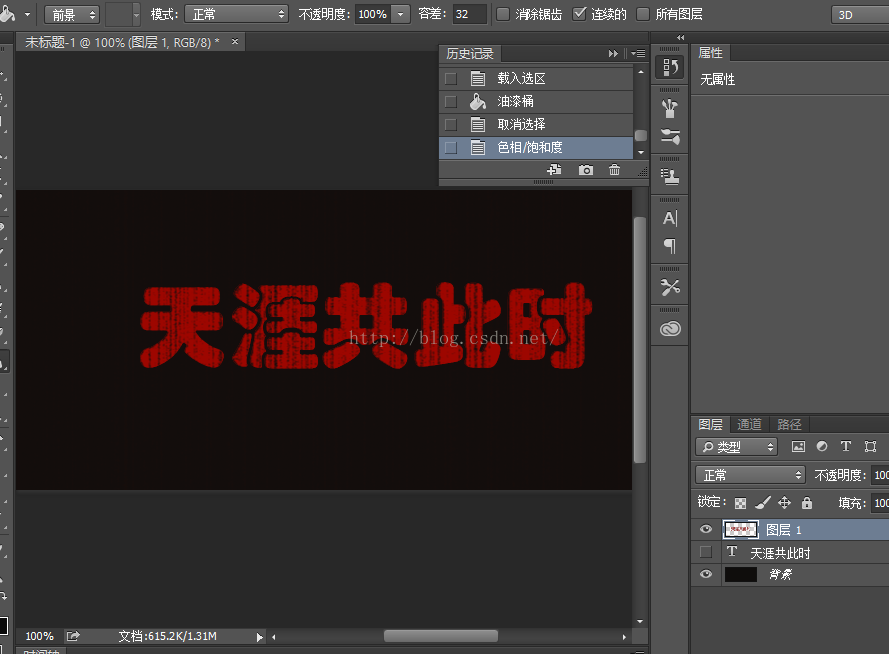The width and height of the screenshot is (889, 654).
Task: Collapse the panel dock double-arrow
Action: point(680,37)
